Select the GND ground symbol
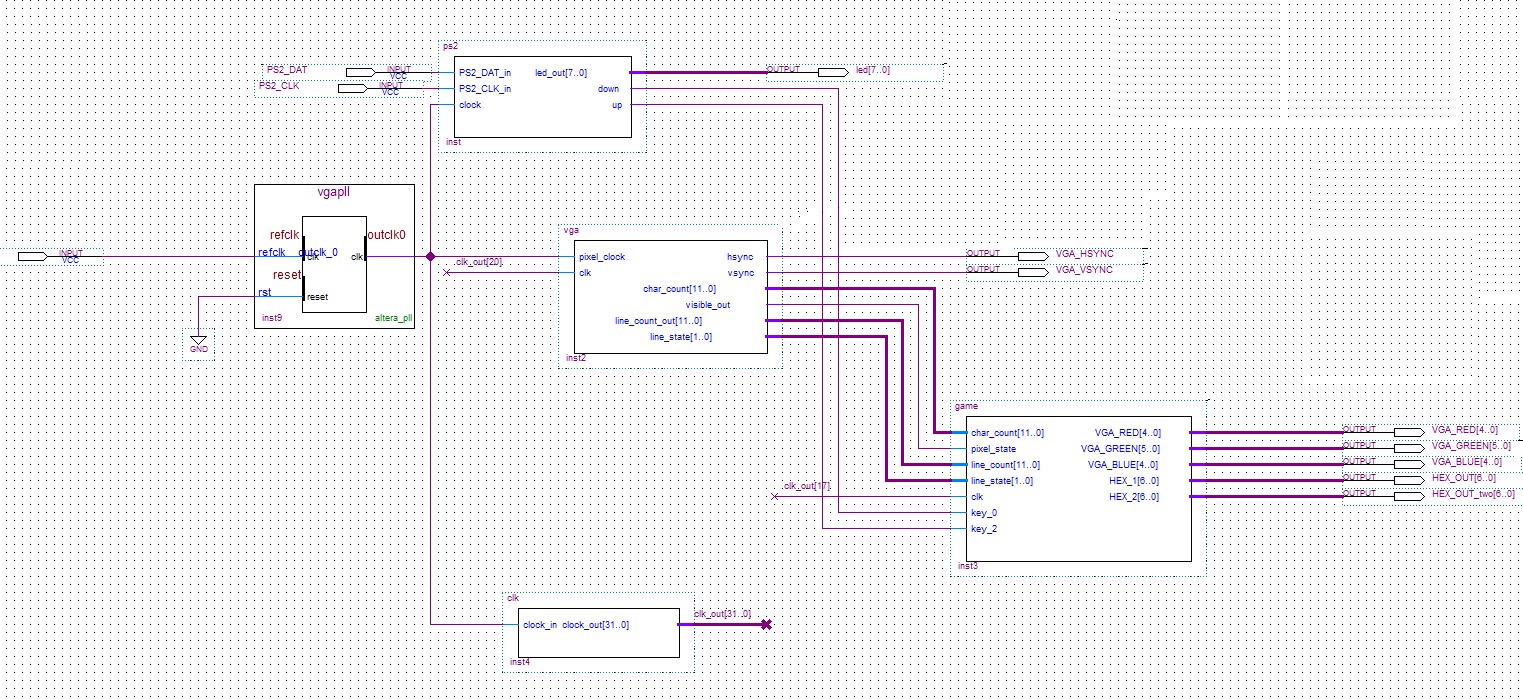 (199, 345)
